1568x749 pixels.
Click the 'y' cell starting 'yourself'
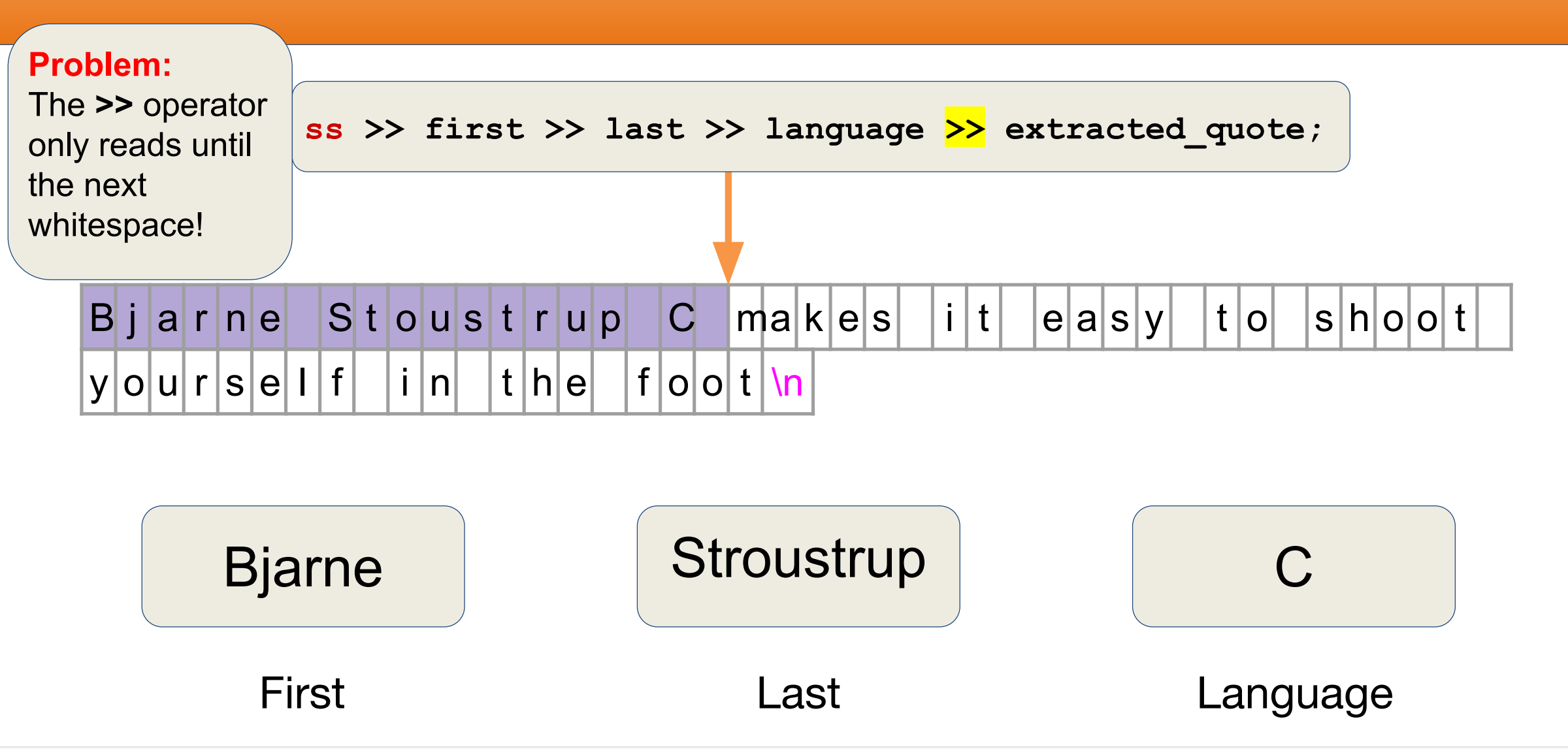[x=99, y=382]
